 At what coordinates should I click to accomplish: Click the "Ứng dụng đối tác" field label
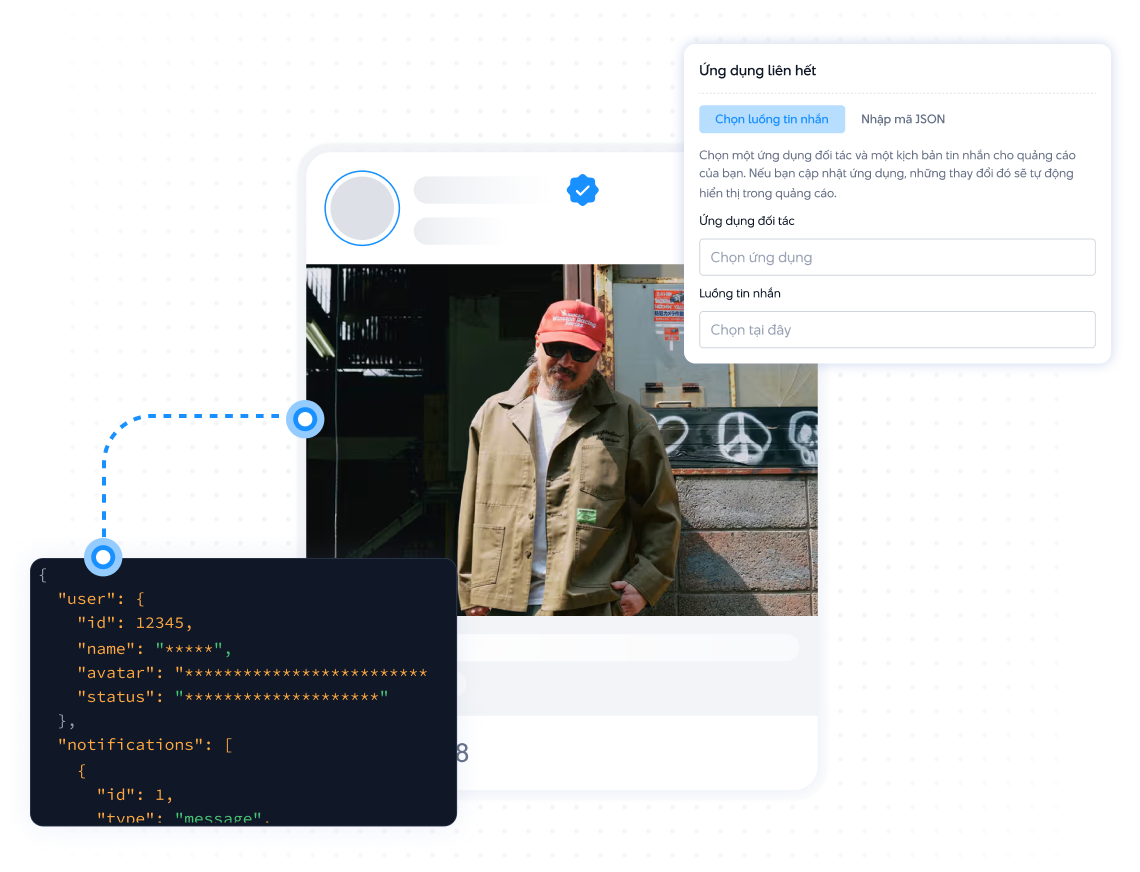click(746, 221)
